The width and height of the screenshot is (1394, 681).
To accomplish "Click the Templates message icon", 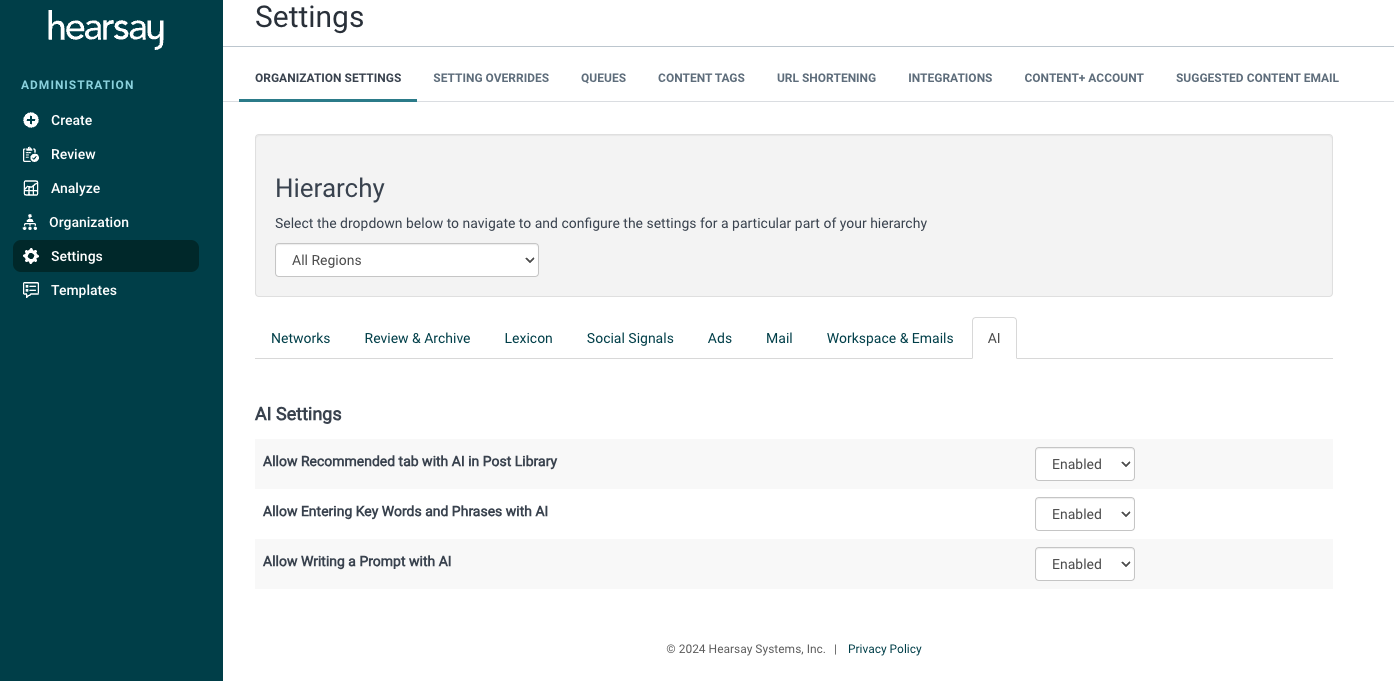I will [x=31, y=290].
